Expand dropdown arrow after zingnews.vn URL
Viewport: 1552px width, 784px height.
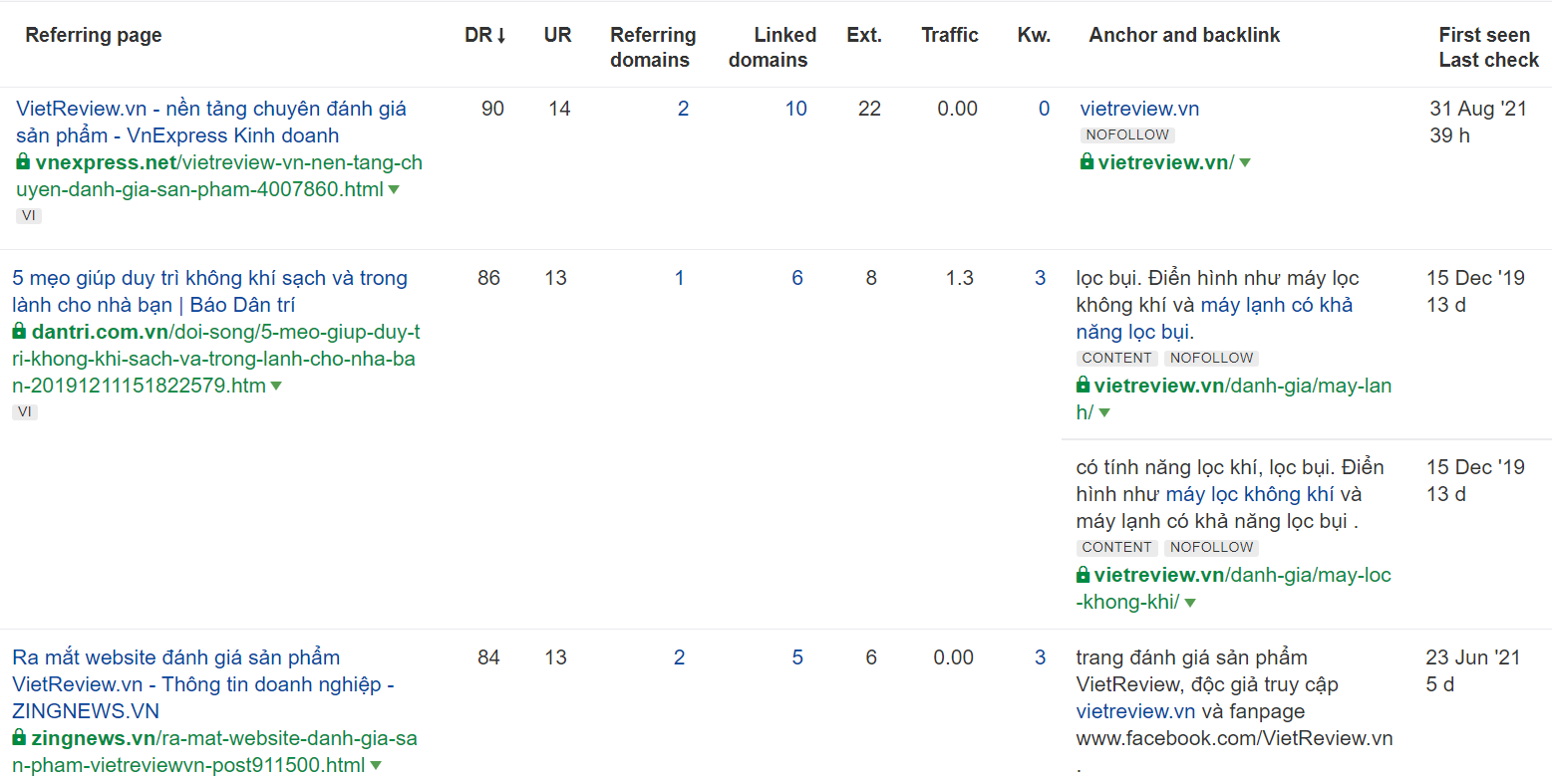tap(376, 765)
